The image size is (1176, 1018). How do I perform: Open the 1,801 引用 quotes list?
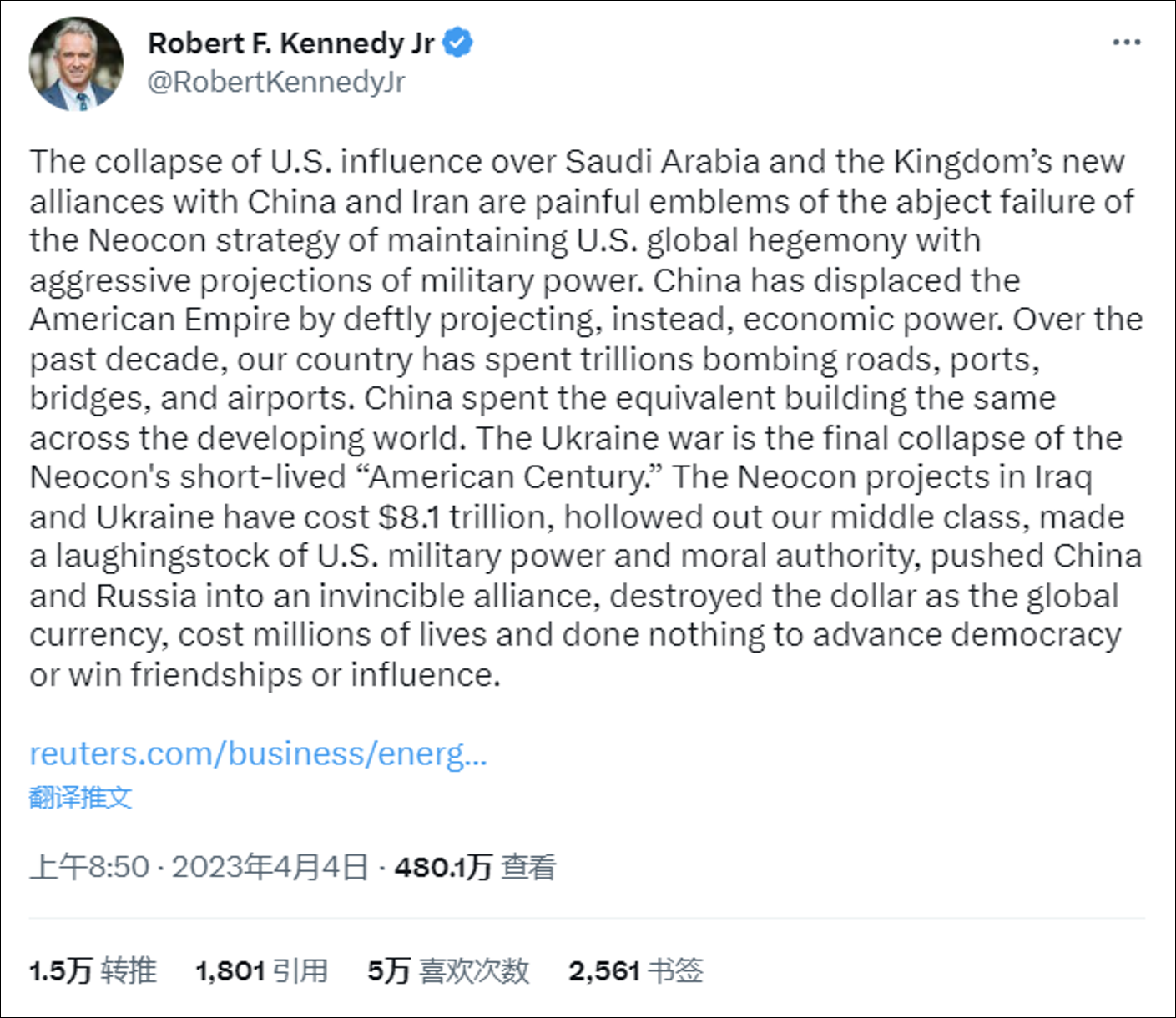click(x=261, y=970)
